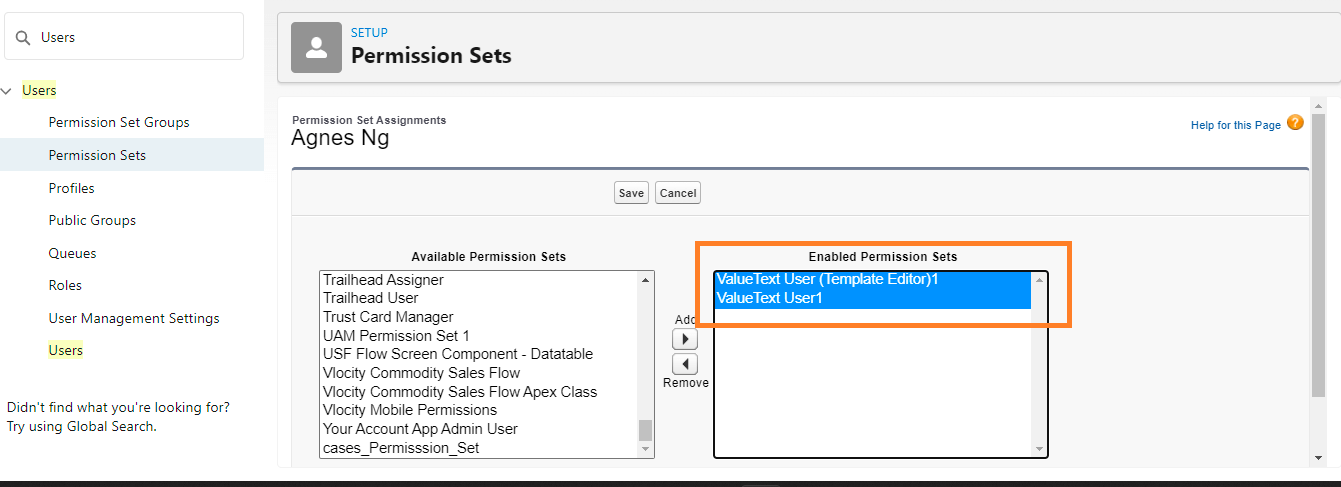
Task: Click the Agnes Ng heading text
Action: [340, 138]
